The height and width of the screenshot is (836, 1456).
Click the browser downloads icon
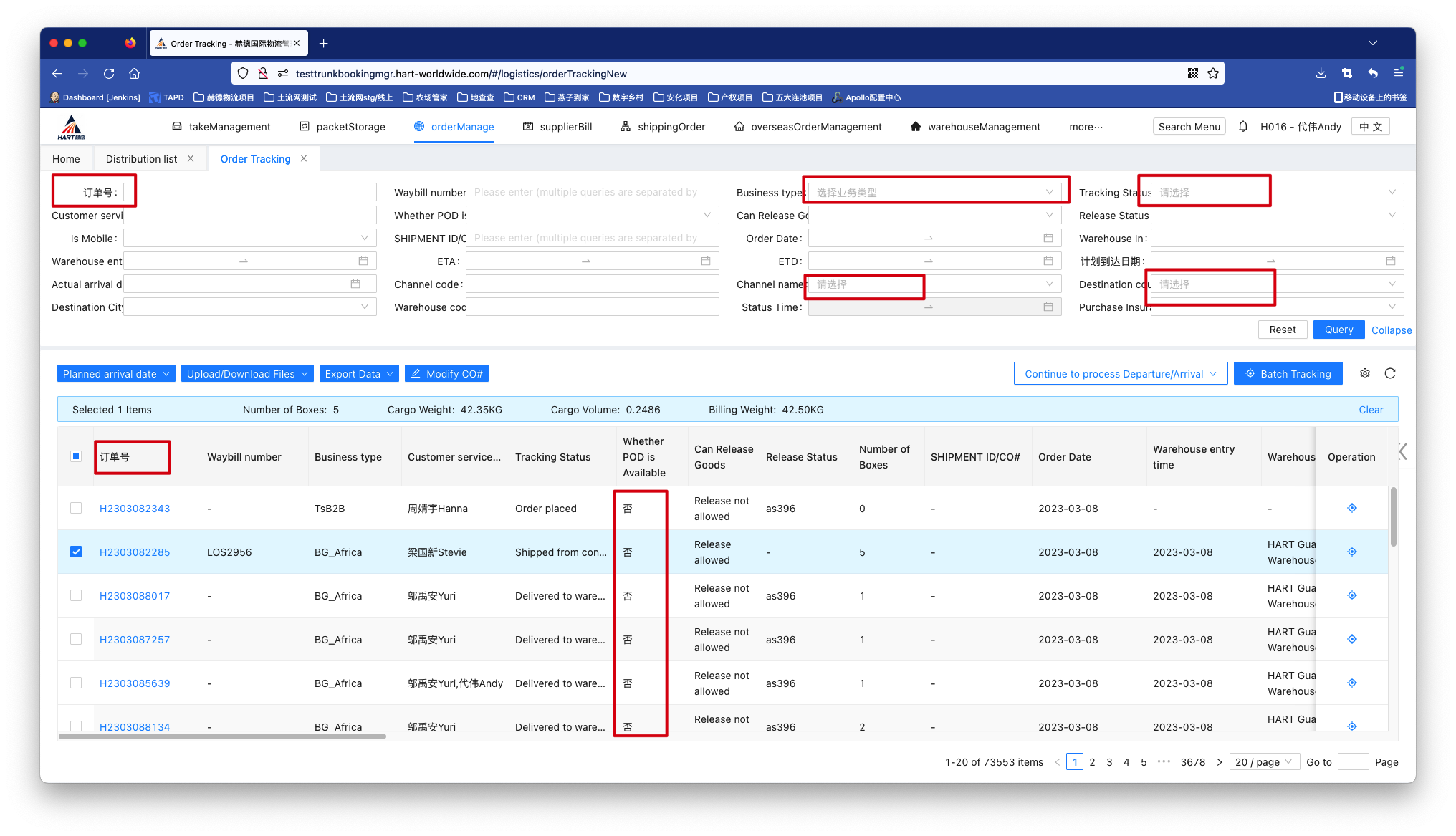pos(1321,73)
